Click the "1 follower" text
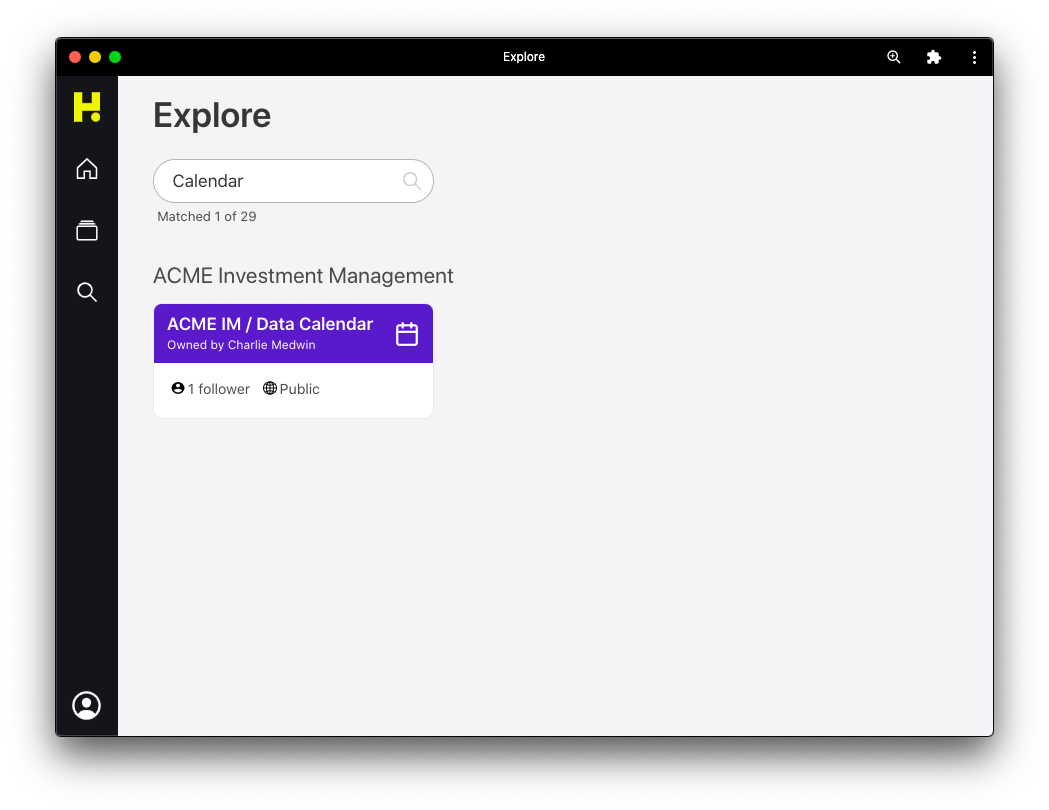The image size is (1049, 810). pos(219,389)
